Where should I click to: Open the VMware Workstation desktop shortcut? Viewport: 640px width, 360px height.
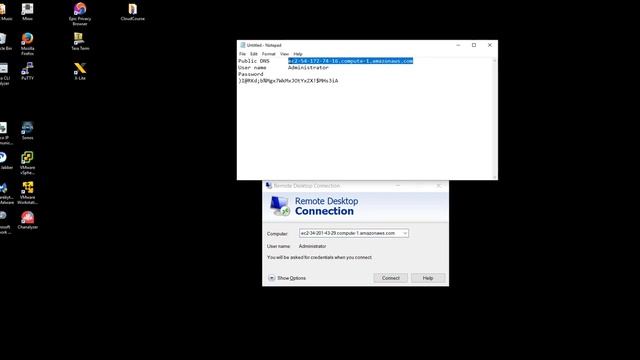[x=27, y=193]
